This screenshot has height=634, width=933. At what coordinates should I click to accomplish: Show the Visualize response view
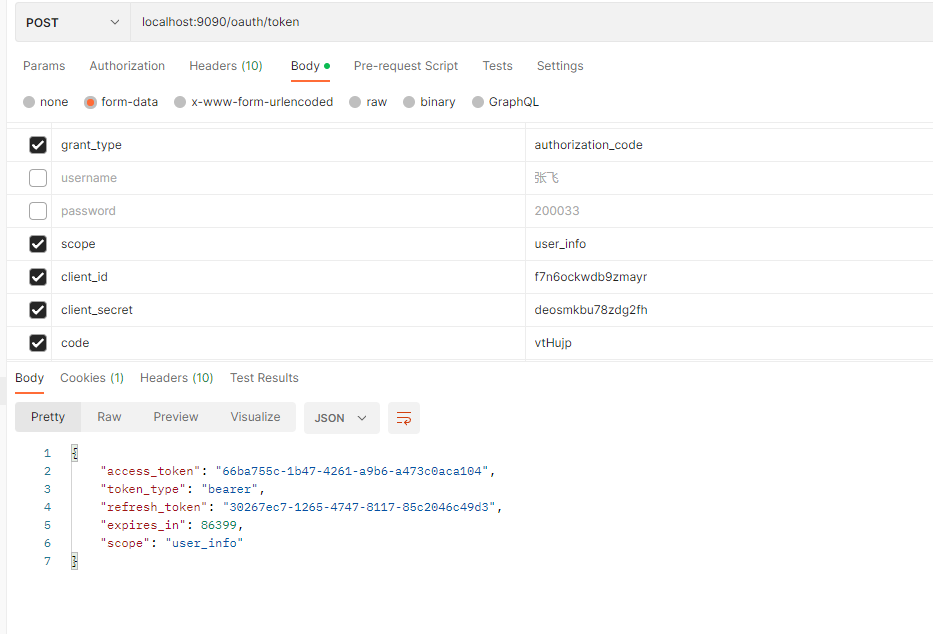[x=255, y=417]
